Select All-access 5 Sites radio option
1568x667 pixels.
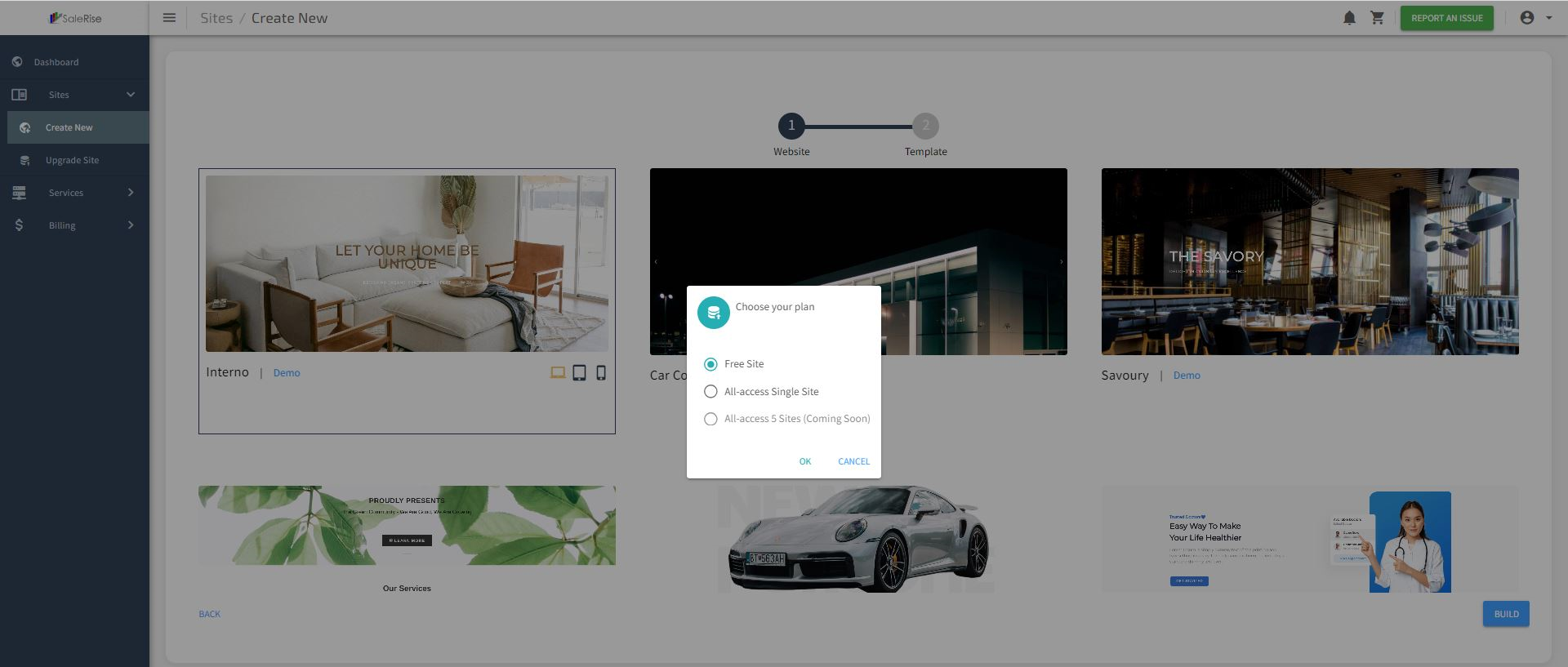710,419
